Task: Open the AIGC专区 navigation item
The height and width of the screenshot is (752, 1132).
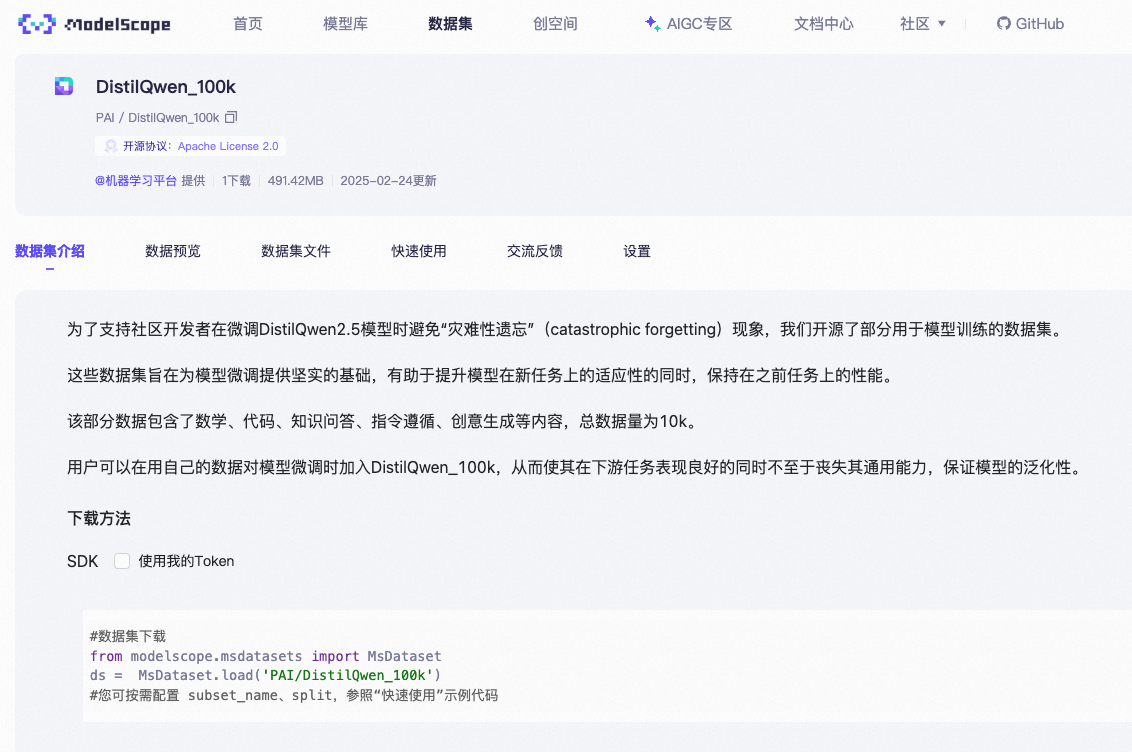Action: click(689, 24)
